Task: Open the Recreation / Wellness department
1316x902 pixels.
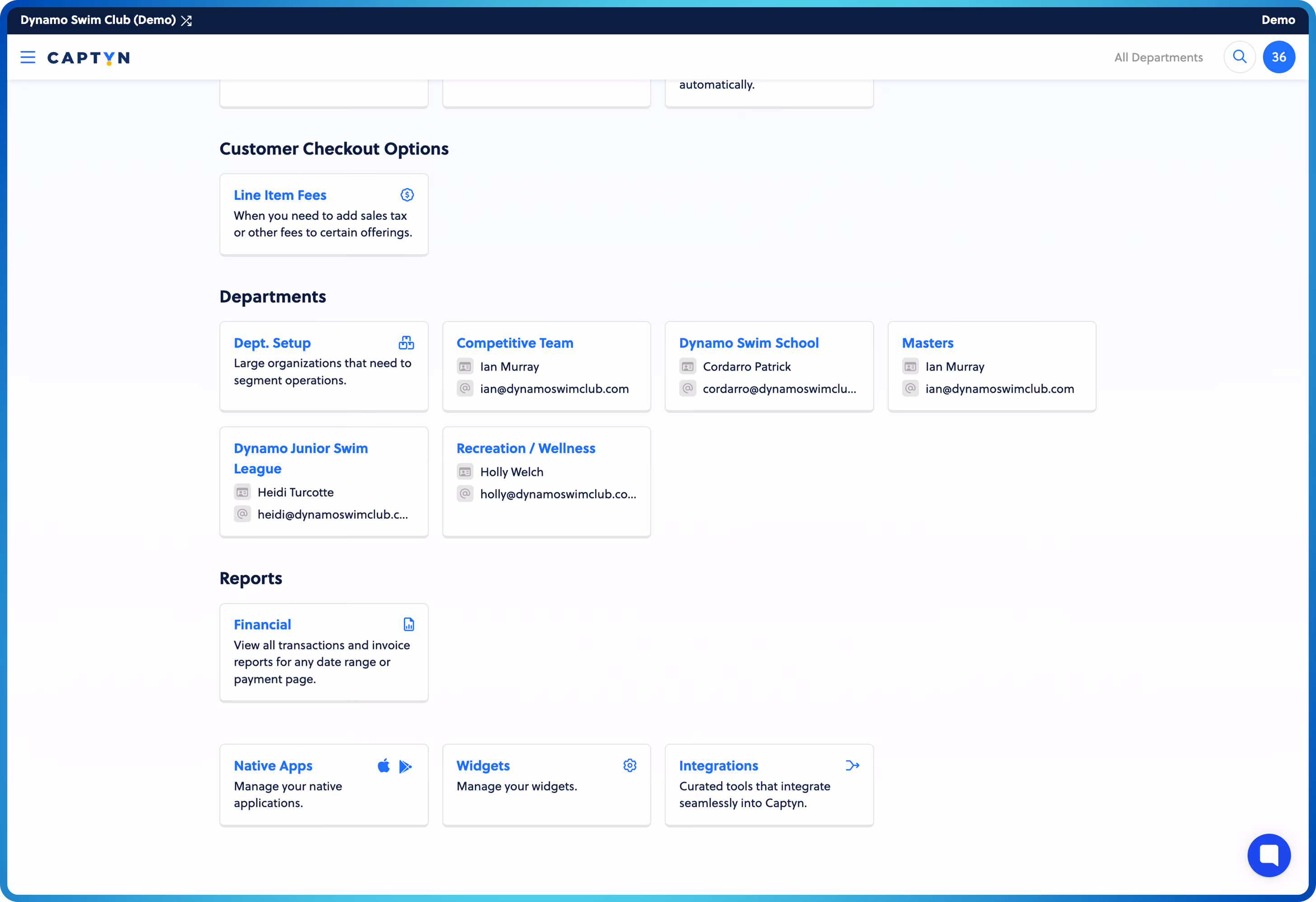Action: (x=526, y=448)
